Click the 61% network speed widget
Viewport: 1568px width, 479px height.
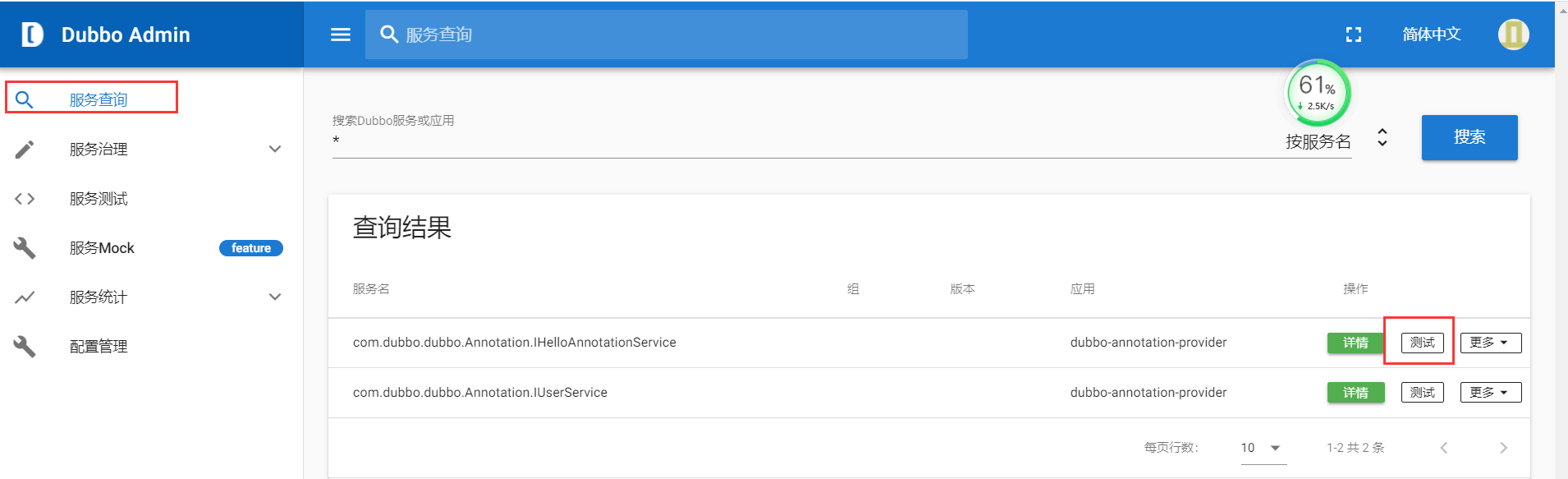(1317, 92)
